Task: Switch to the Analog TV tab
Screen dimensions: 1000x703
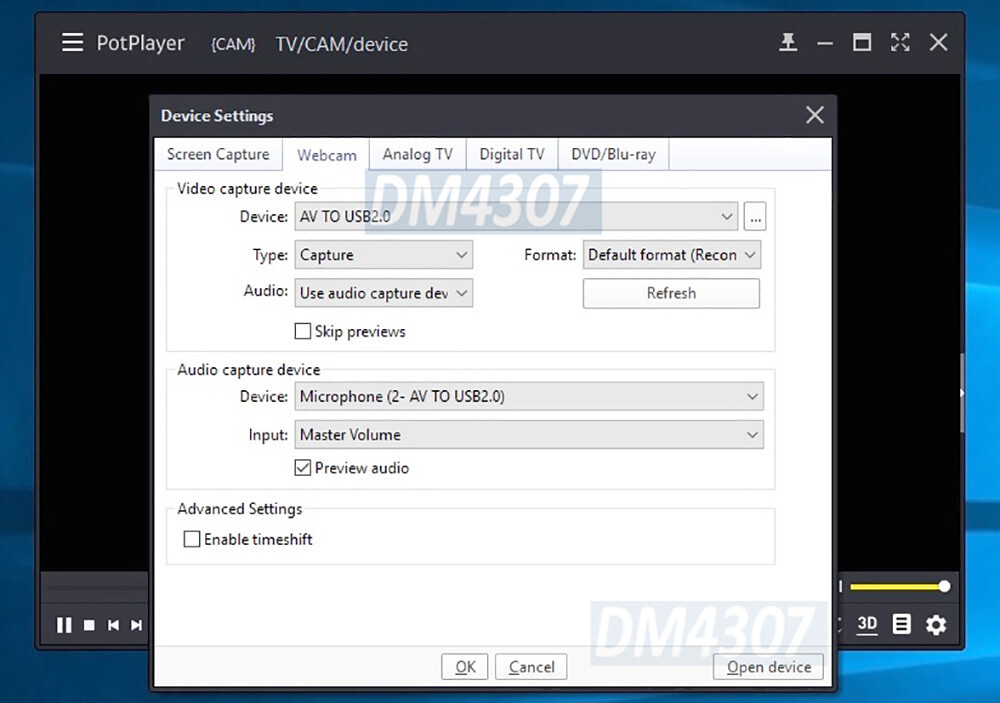Action: tap(417, 154)
